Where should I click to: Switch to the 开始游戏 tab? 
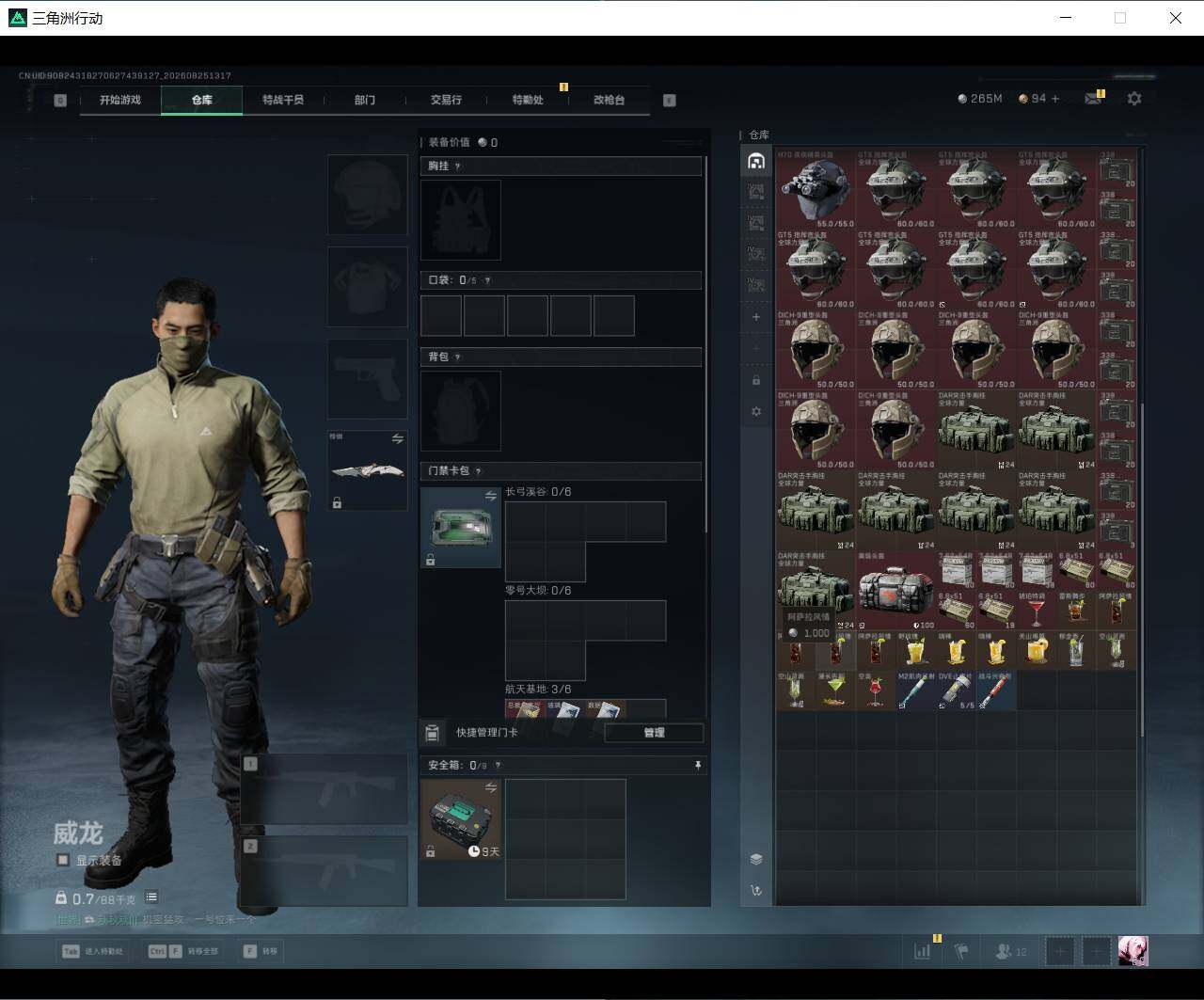pyautogui.click(x=120, y=100)
